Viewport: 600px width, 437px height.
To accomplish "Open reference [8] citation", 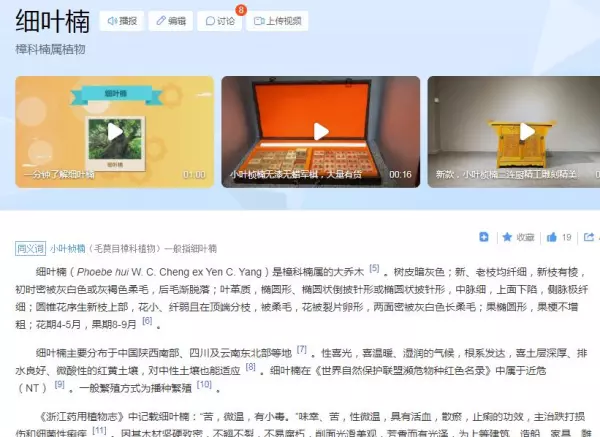I will pyautogui.click(x=251, y=367).
